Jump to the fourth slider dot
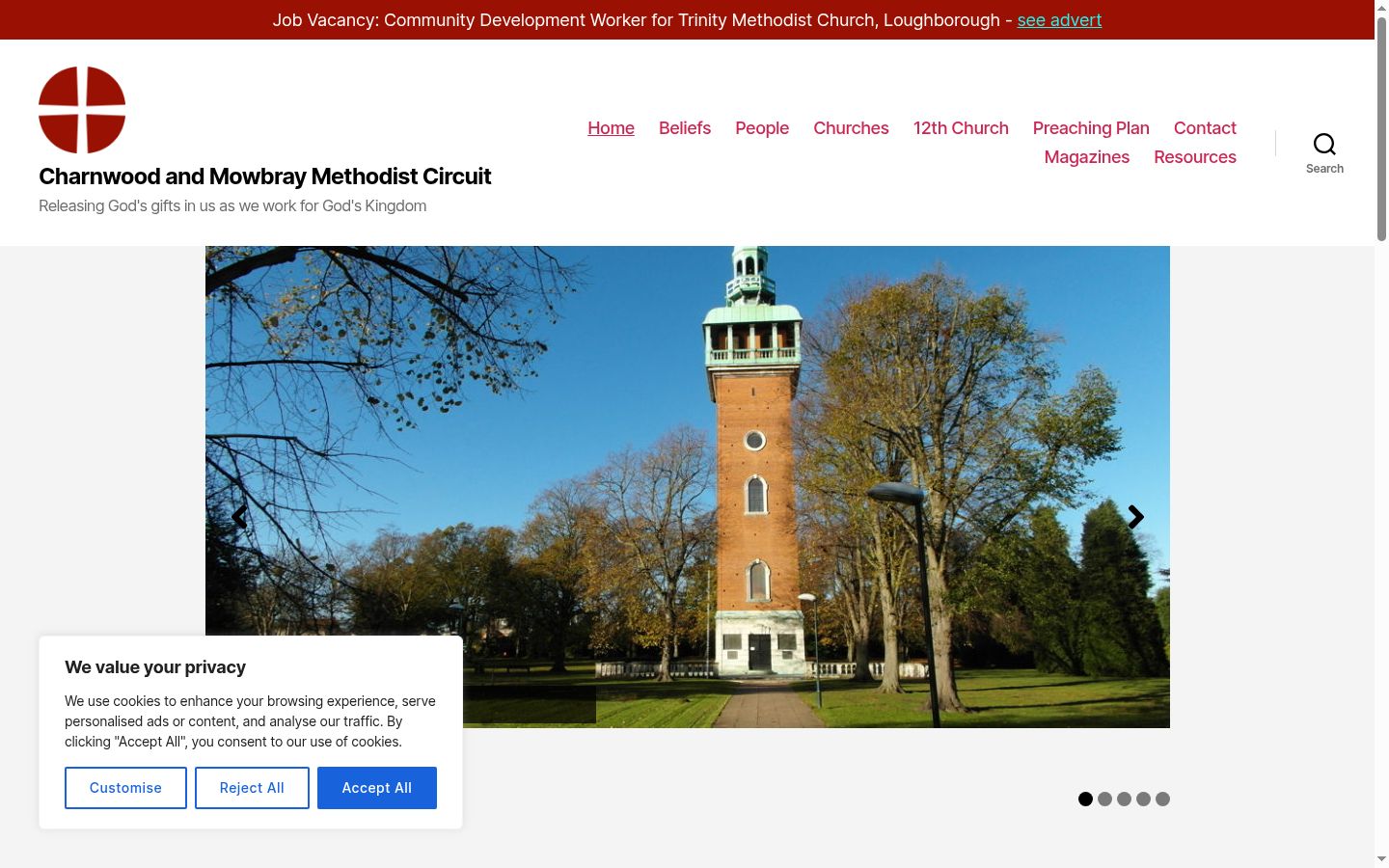1389x868 pixels. (x=1143, y=799)
